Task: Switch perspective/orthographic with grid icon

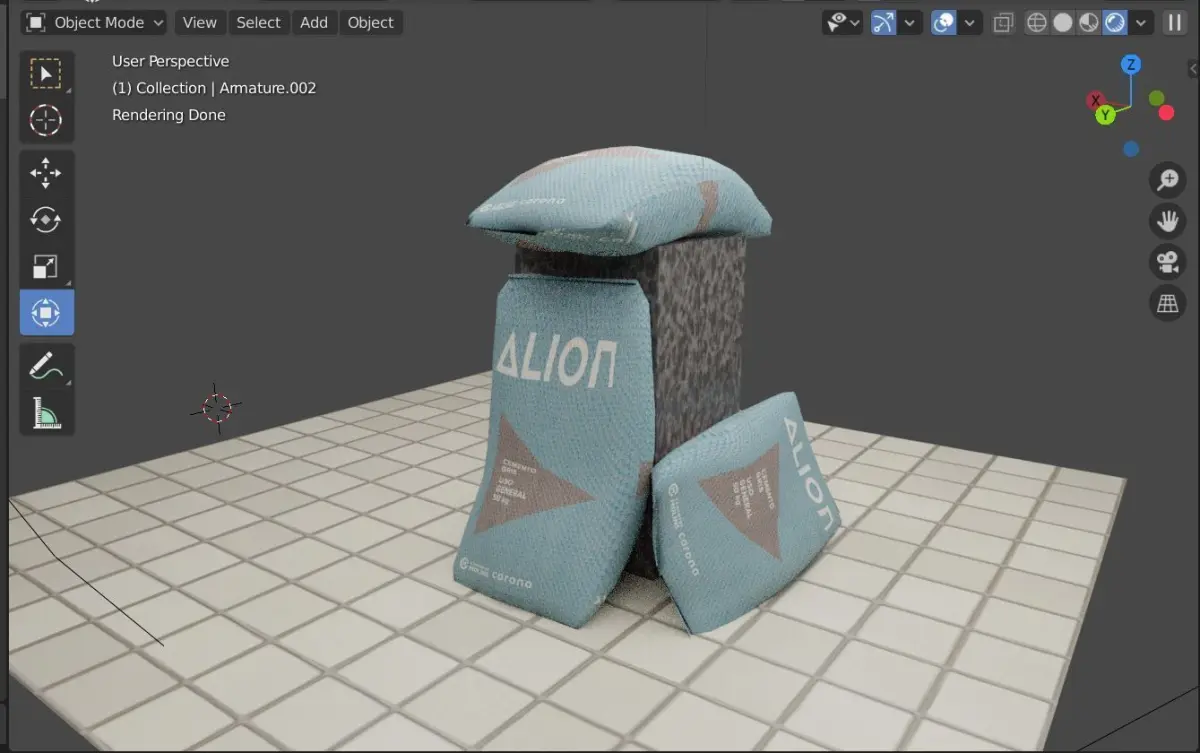Action: [x=1167, y=303]
